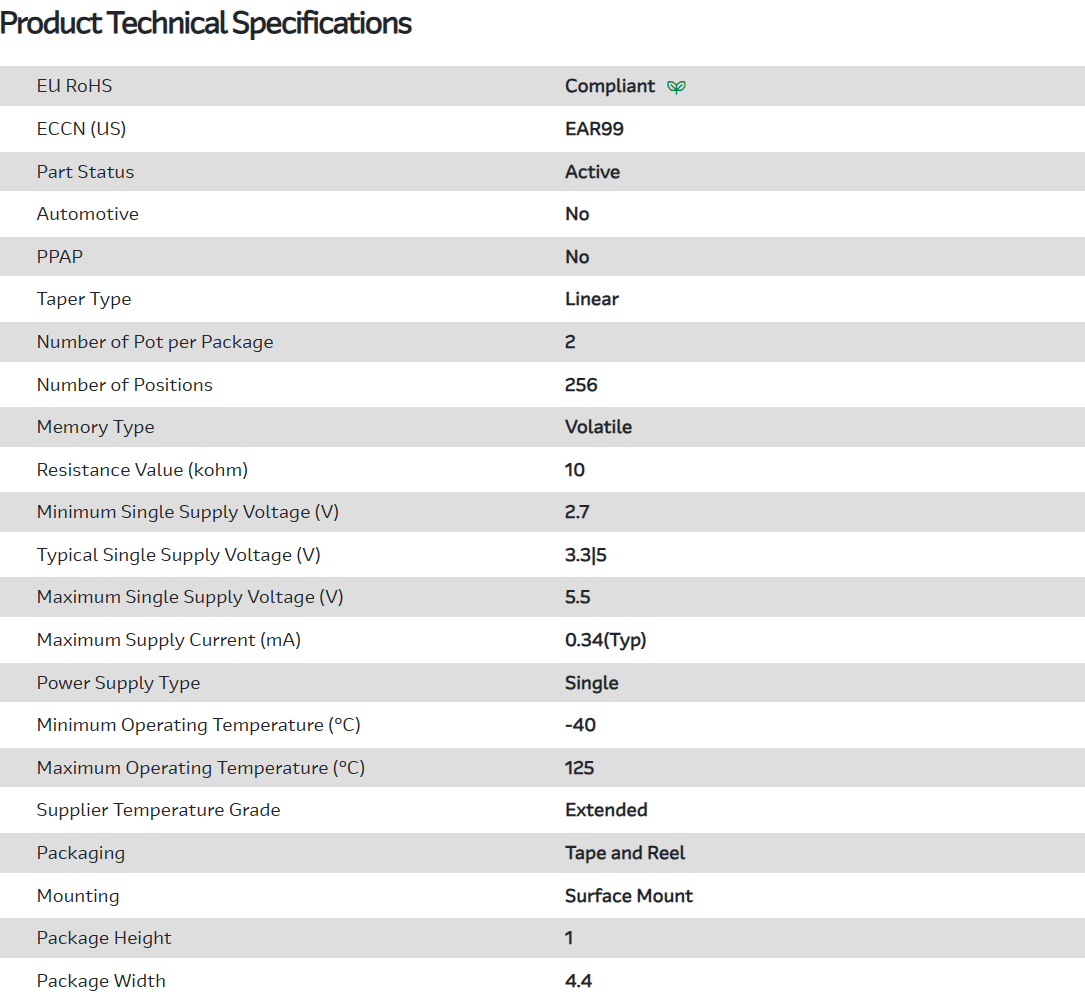The width and height of the screenshot is (1085, 997).
Task: Click the Volatile memory type value
Action: pos(598,427)
